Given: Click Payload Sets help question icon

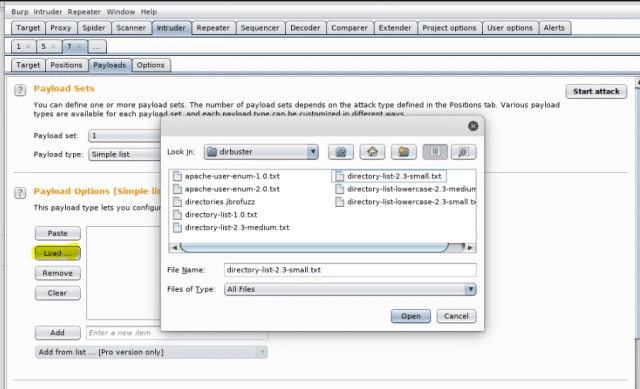Looking at the screenshot, I should [20, 90].
